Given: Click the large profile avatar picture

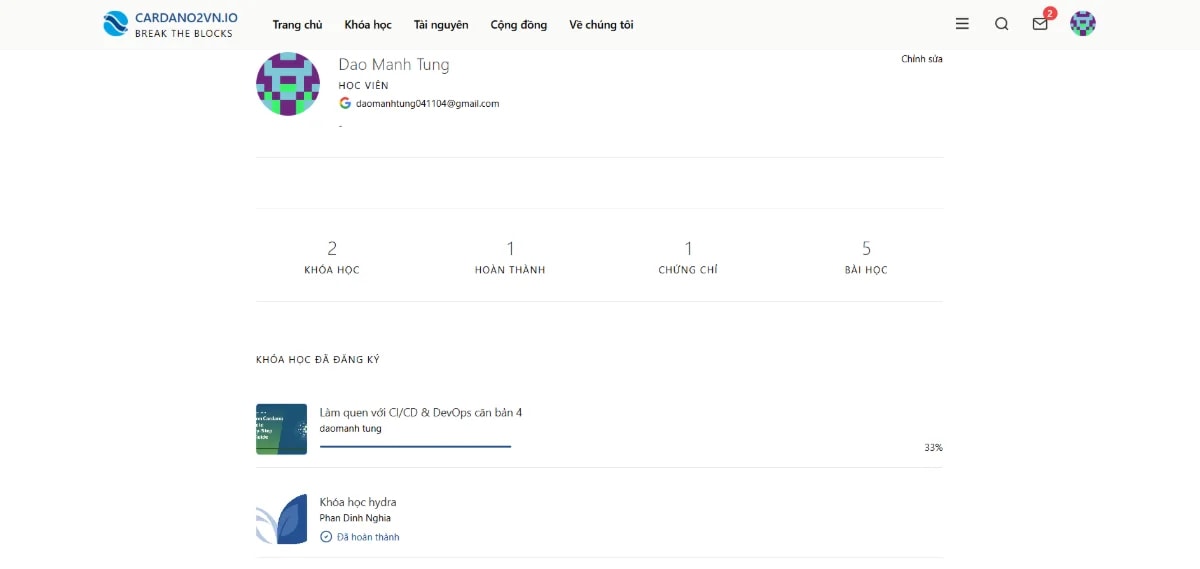Looking at the screenshot, I should [288, 84].
